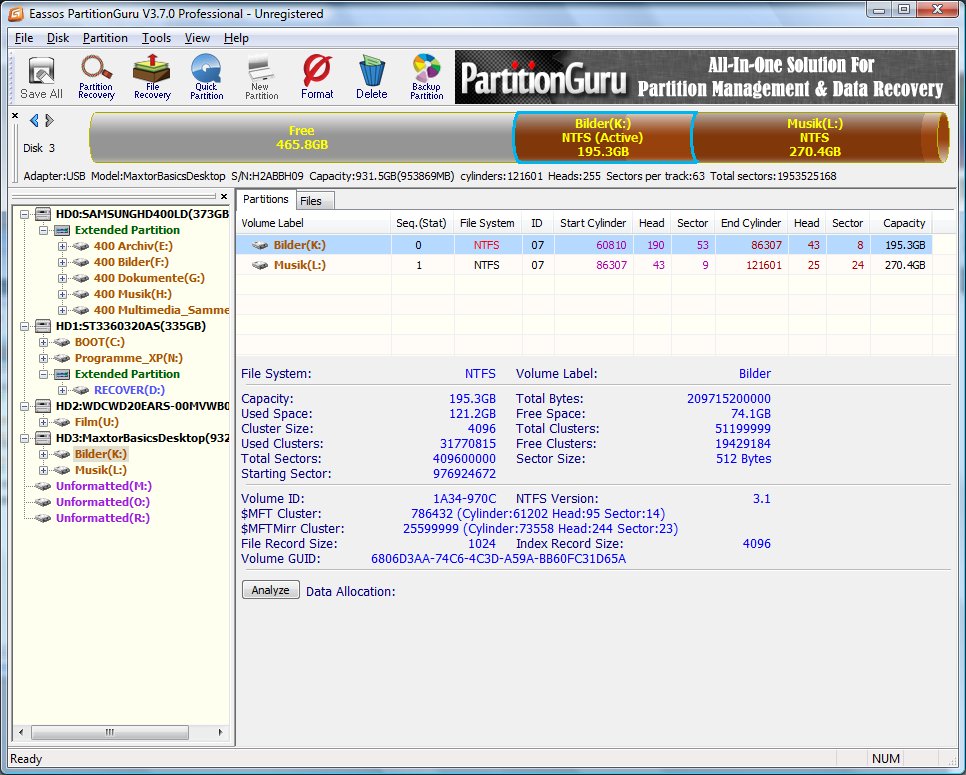Click Extended Partition icon under HD0

coord(62,230)
